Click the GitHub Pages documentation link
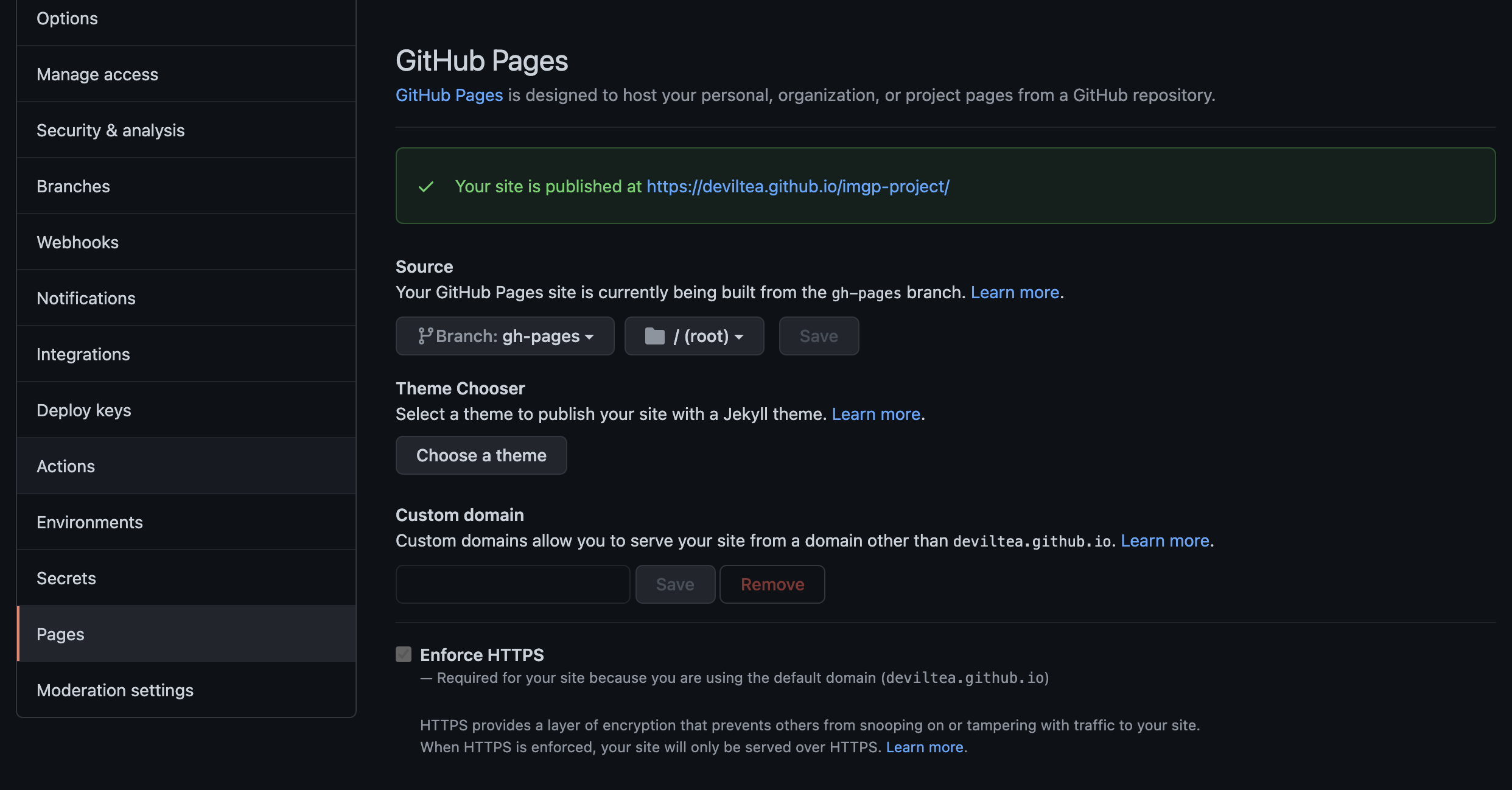Screen dimensions: 1512x790 (x=449, y=95)
